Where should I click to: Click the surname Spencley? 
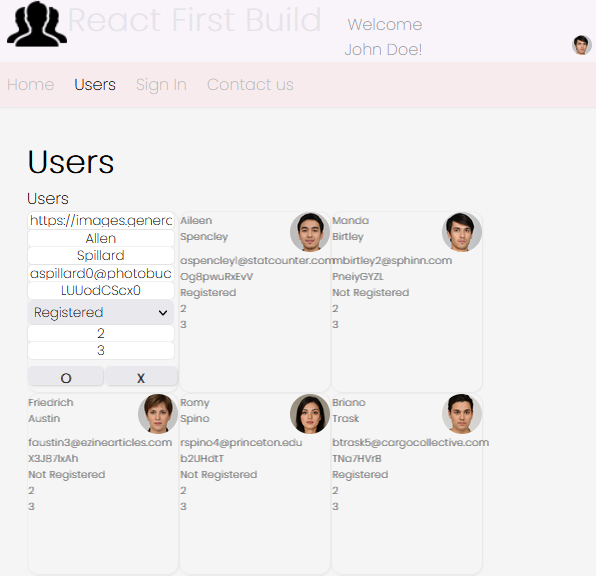click(204, 236)
